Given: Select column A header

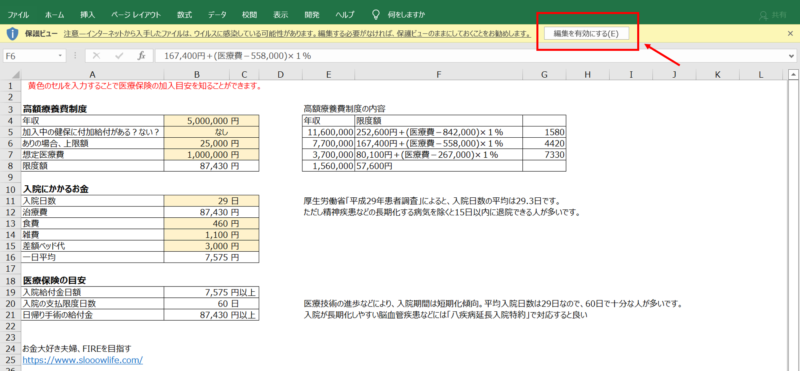Looking at the screenshot, I should pos(92,75).
